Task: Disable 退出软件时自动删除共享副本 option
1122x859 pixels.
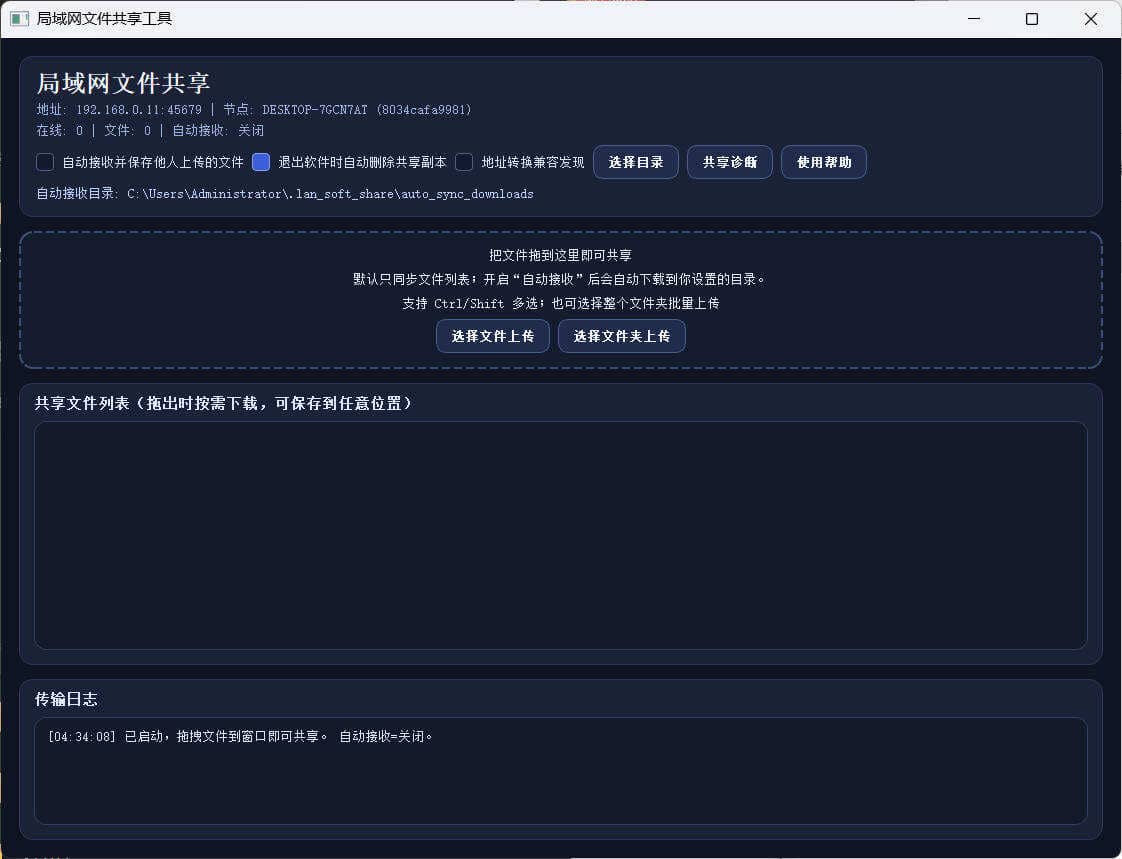Action: pyautogui.click(x=261, y=162)
